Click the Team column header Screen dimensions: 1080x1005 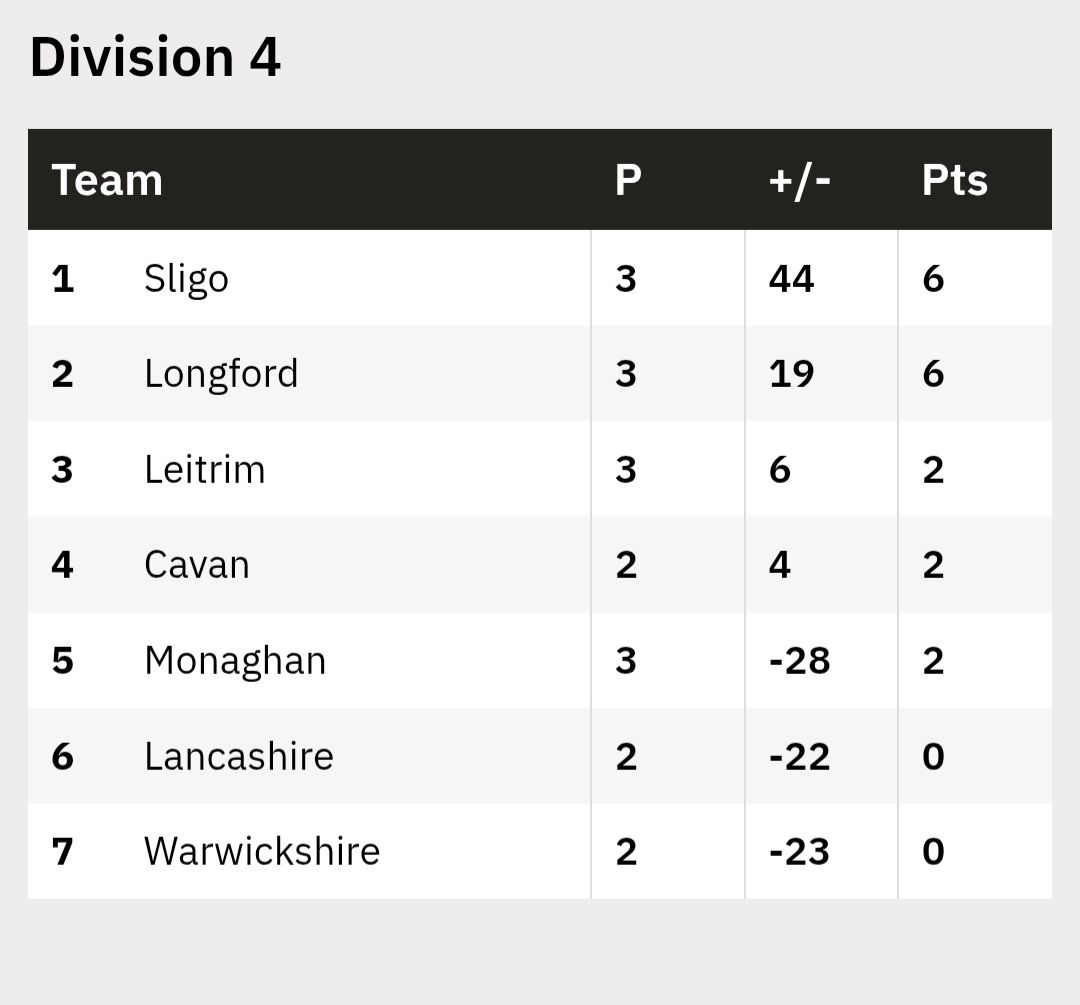coord(107,180)
